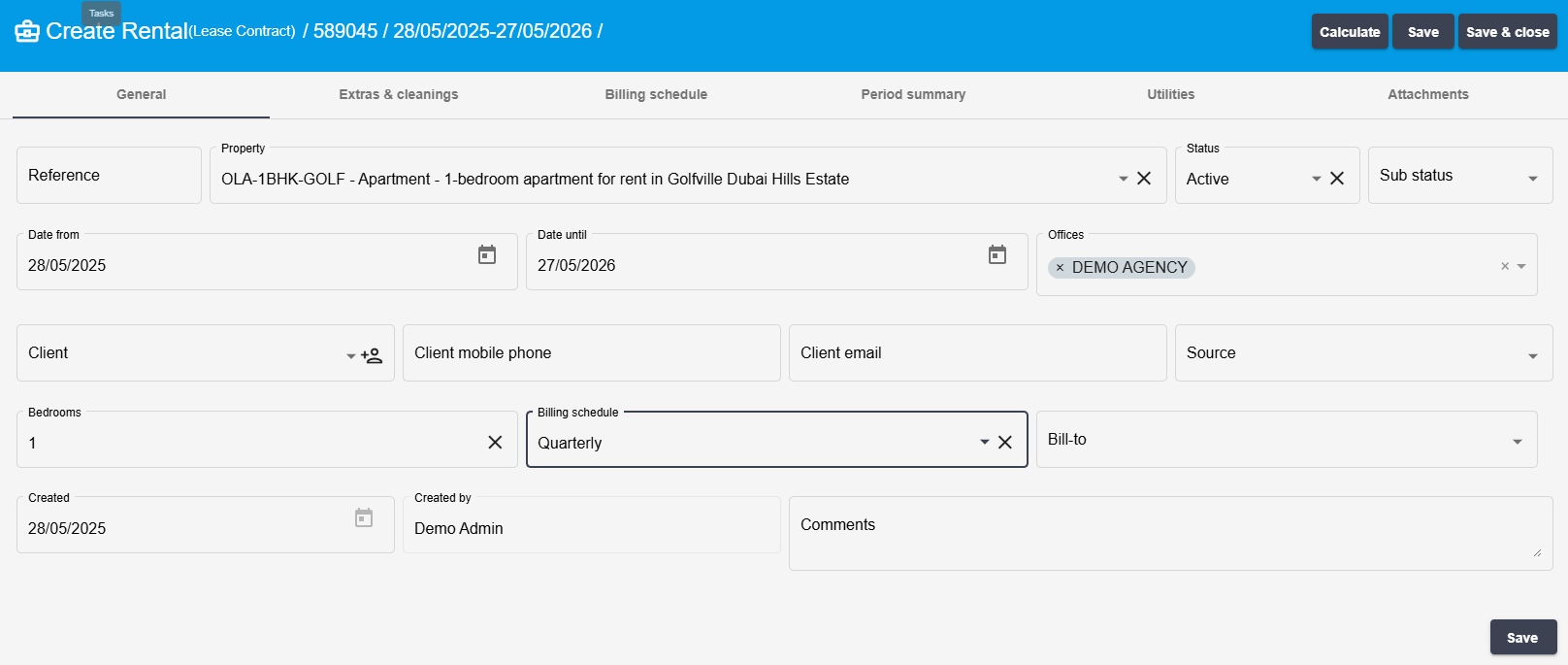
Task: Open the Billing schedule tab
Action: pos(656,95)
